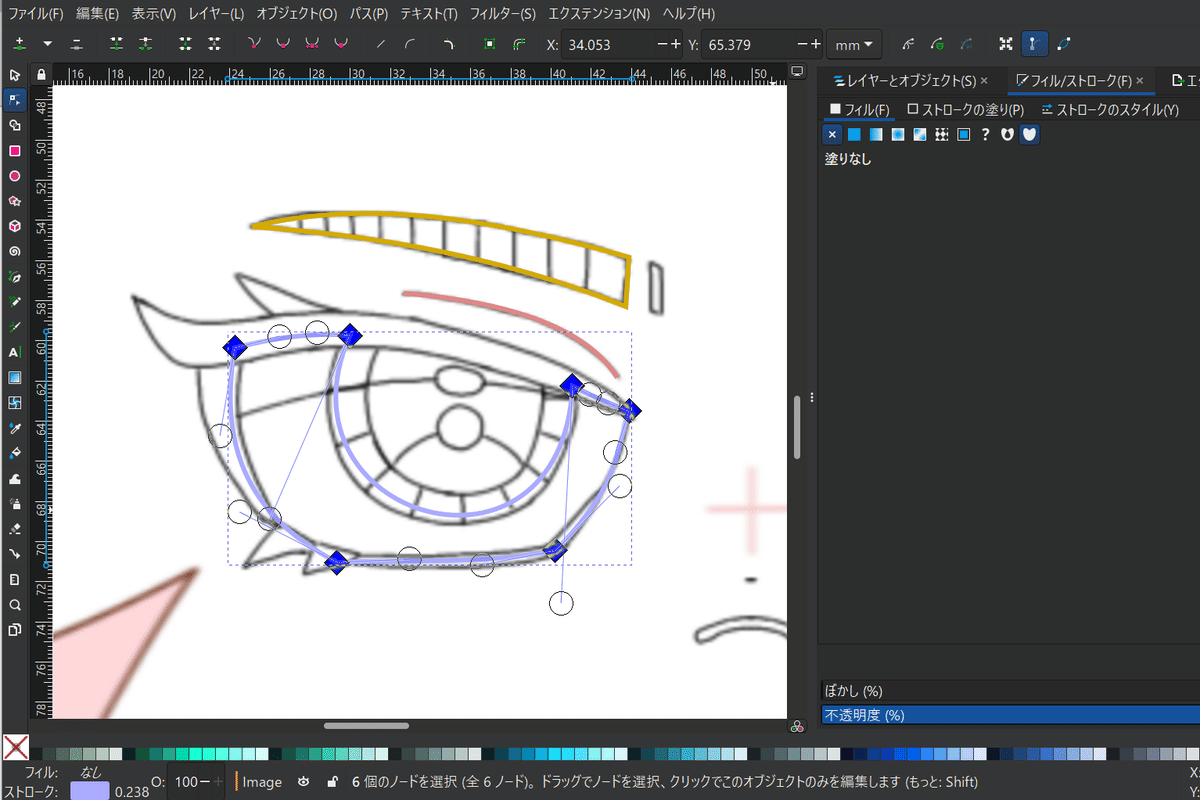Click the unset paint question mark icon
This screenshot has width=1200, height=800.
[986, 134]
